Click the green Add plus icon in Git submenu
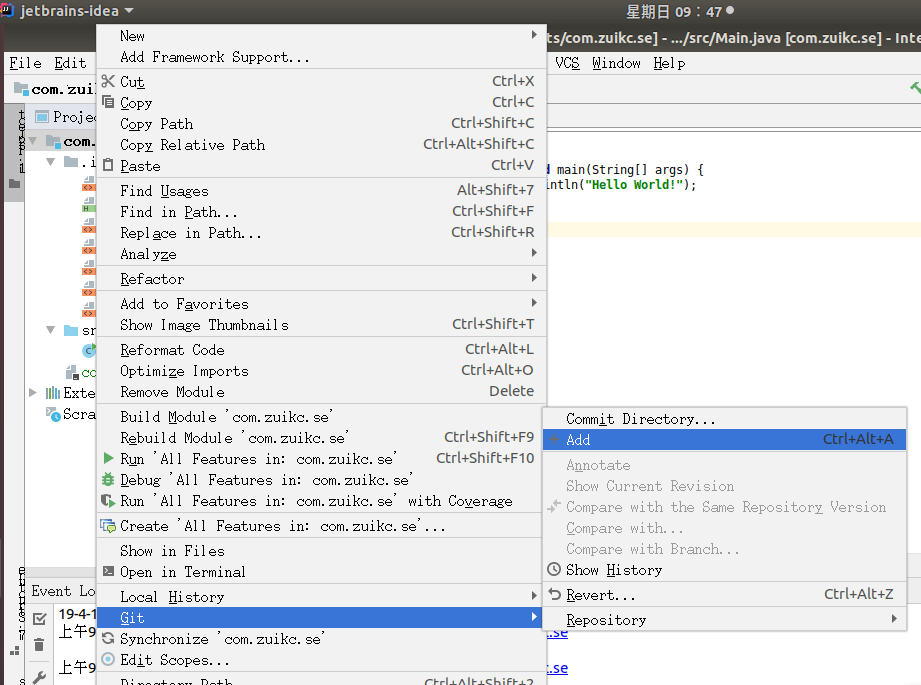 553,439
